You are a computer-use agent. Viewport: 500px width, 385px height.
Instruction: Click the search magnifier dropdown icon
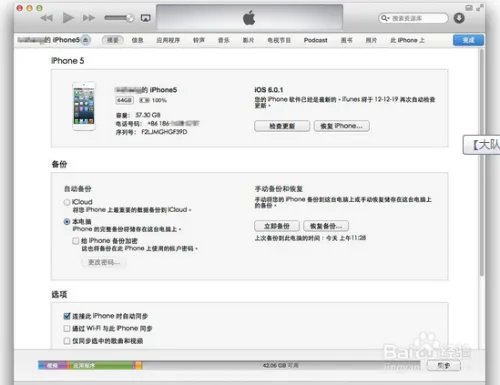pos(385,18)
